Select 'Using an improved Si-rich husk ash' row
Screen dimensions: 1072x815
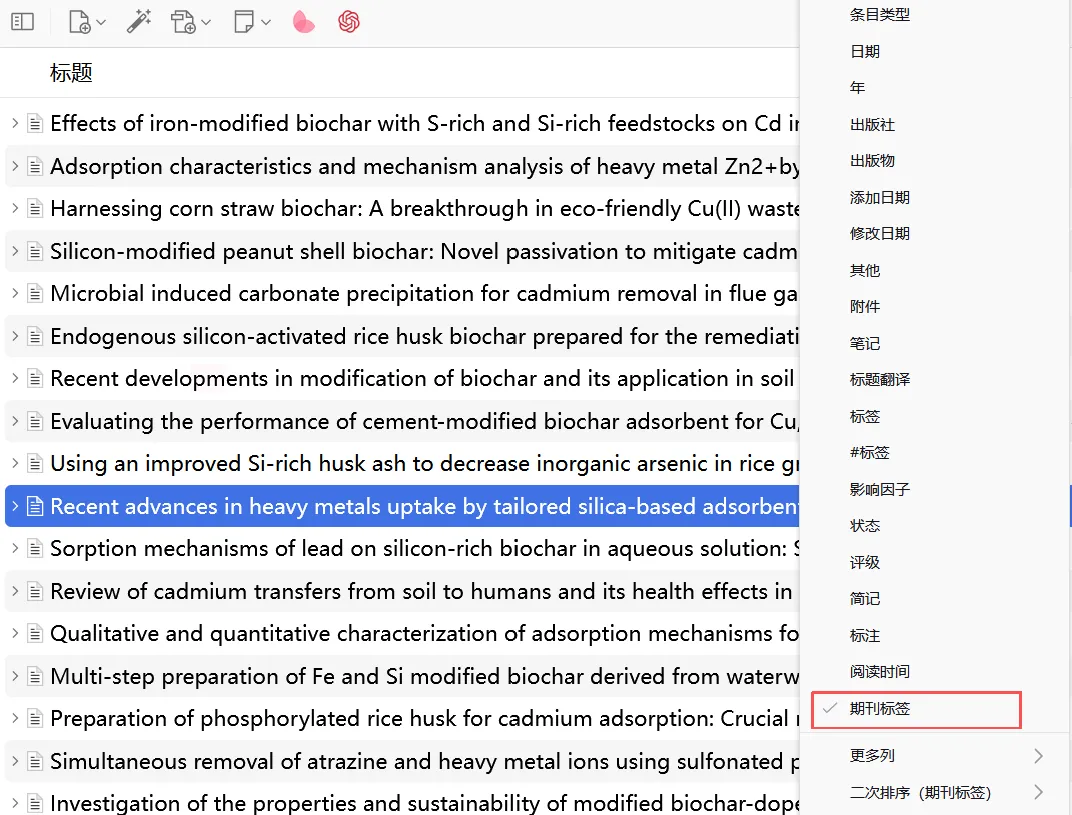[402, 464]
